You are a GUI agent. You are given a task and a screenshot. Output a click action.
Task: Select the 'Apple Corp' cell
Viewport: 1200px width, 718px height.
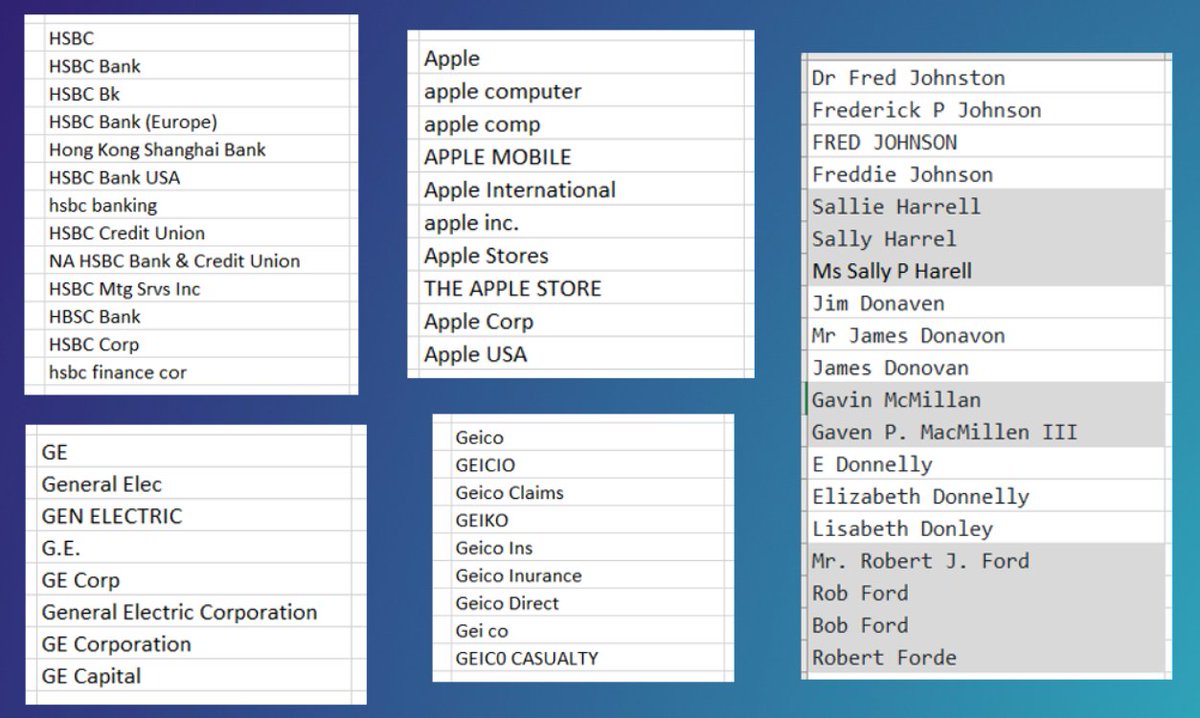tap(581, 322)
